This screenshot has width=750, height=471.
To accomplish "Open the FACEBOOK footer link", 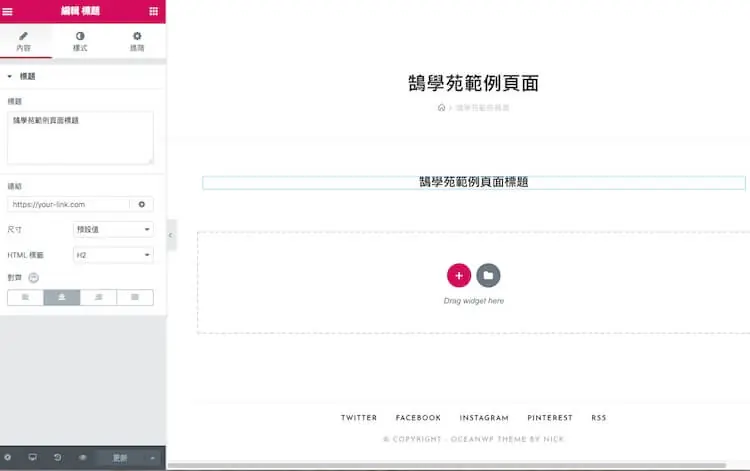I will pos(418,418).
